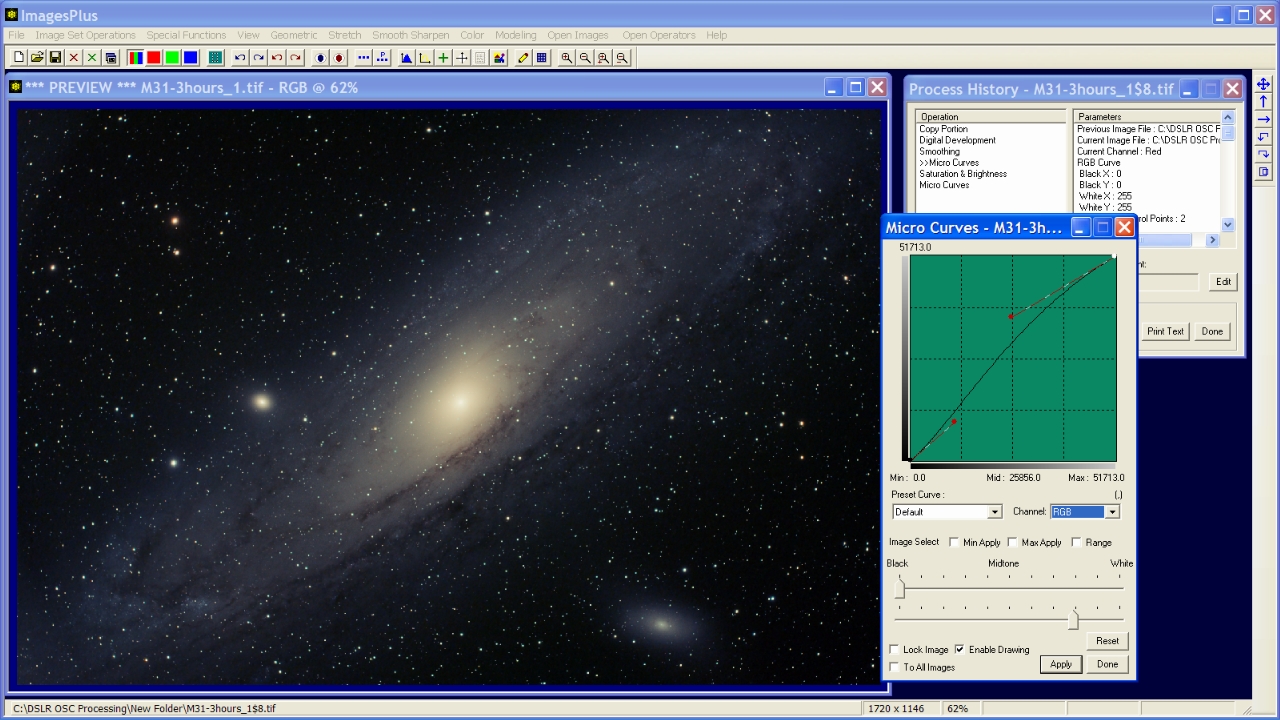Open the File menu
The width and height of the screenshot is (1280, 720).
[16, 35]
